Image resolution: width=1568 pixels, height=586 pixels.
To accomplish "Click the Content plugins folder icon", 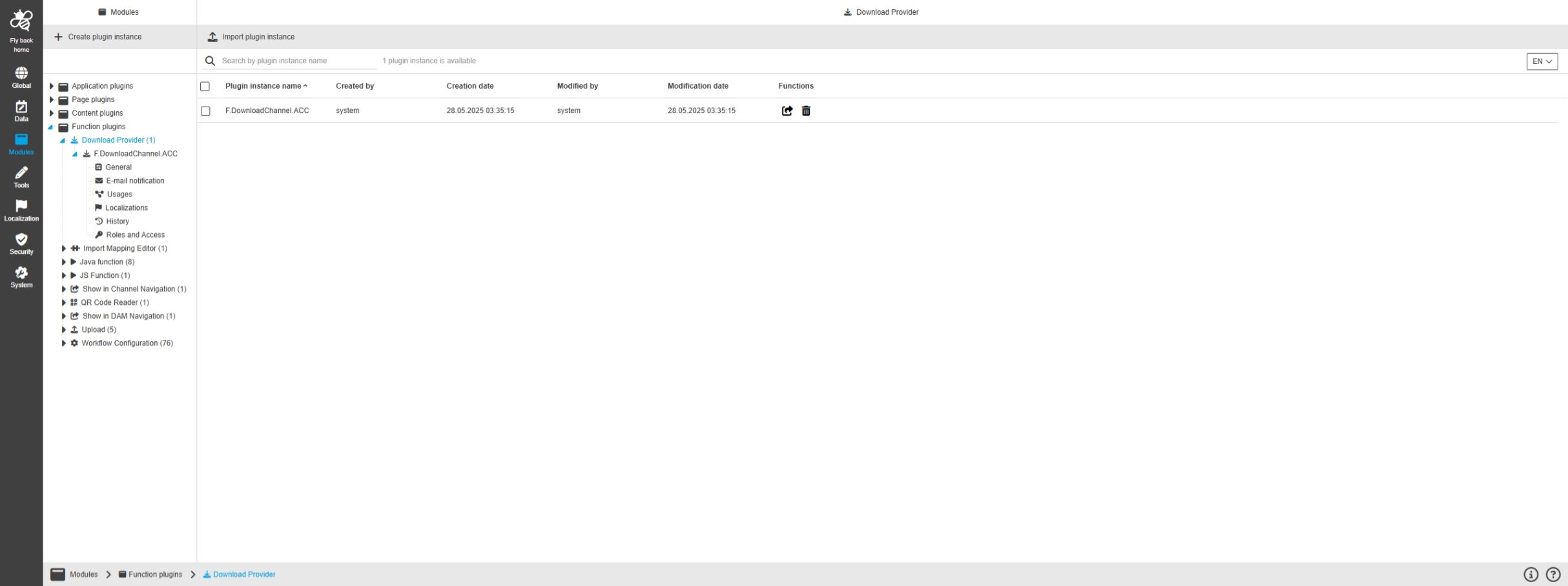I will point(63,114).
